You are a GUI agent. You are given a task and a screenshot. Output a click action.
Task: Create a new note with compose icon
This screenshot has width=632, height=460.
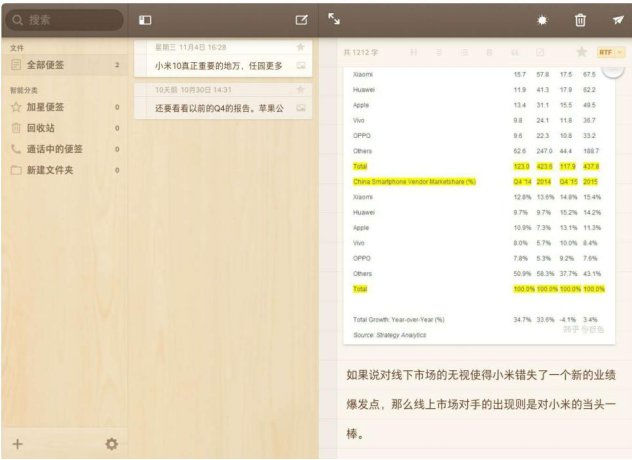click(301, 20)
